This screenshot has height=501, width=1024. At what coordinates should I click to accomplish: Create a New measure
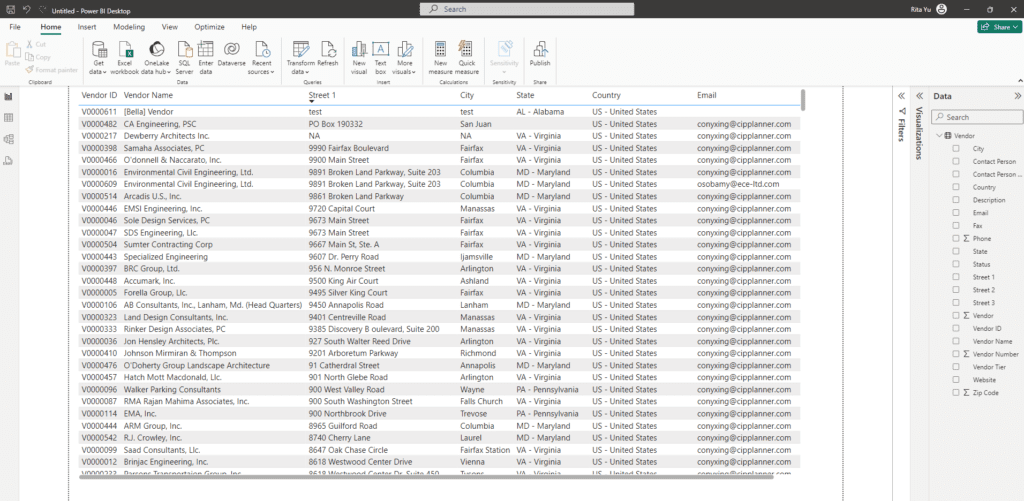[440, 50]
